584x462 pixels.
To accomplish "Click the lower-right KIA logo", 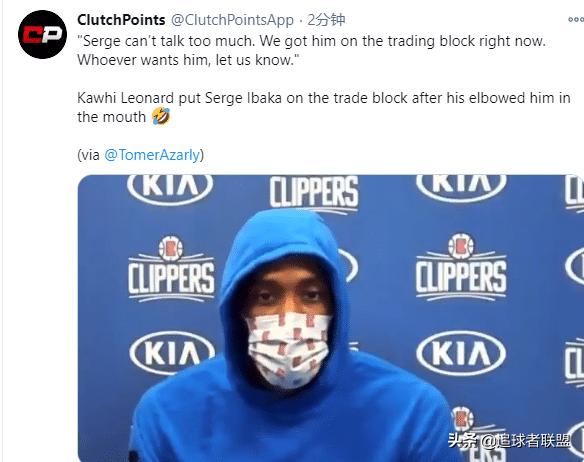I will [x=461, y=353].
